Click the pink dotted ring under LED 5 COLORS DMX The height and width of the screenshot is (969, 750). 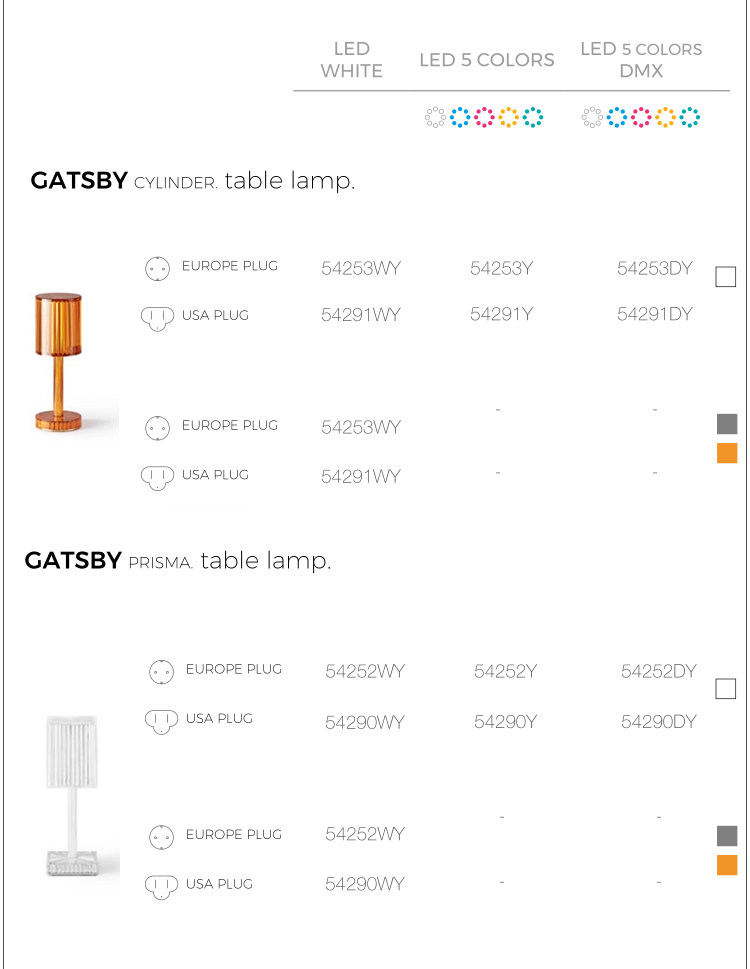(641, 118)
